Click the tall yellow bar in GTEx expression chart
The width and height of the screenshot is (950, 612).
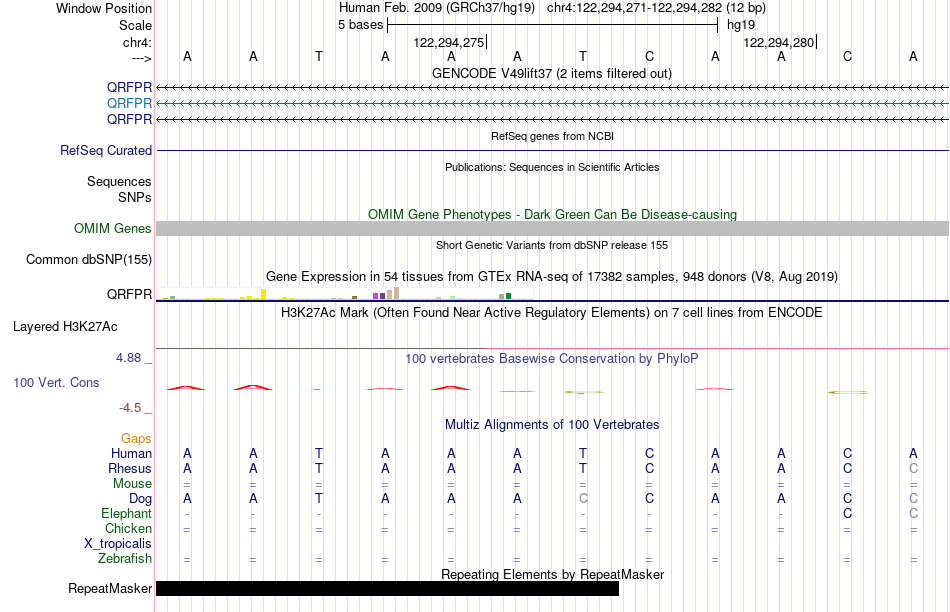coord(264,294)
